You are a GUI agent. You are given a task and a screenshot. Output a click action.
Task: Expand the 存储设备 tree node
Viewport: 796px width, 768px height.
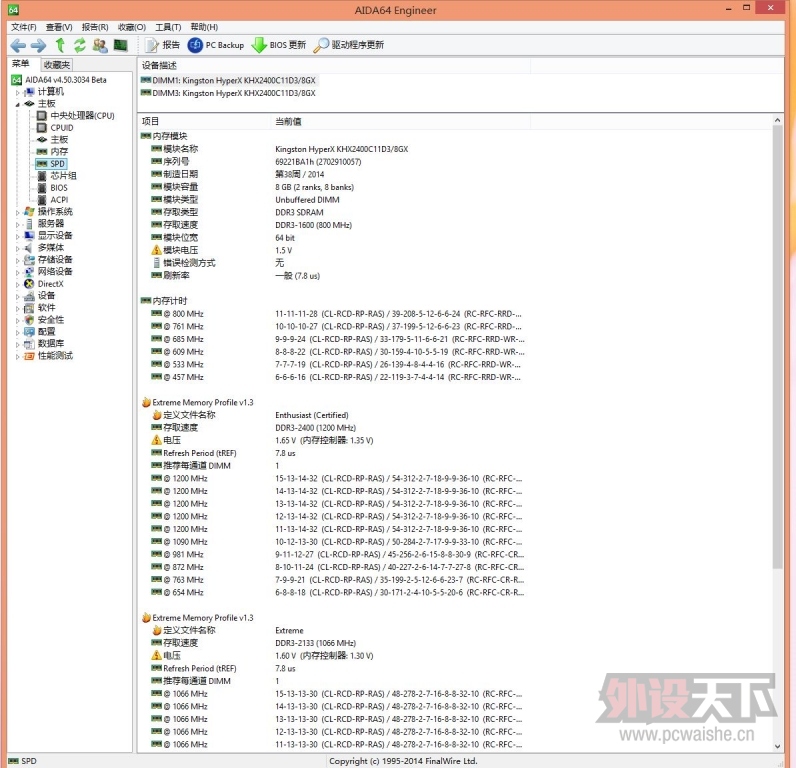coord(17,260)
